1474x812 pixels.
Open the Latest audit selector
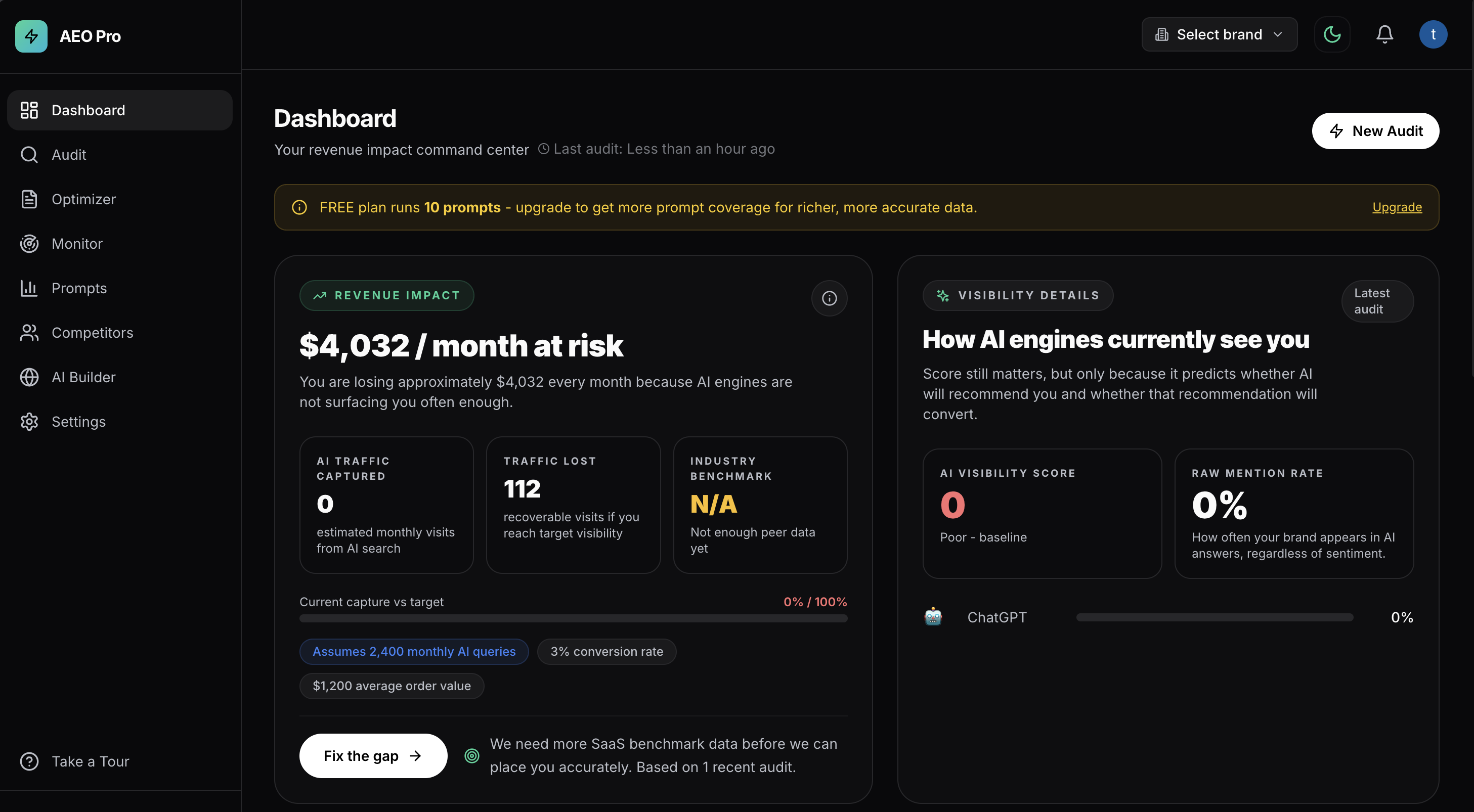tap(1377, 301)
